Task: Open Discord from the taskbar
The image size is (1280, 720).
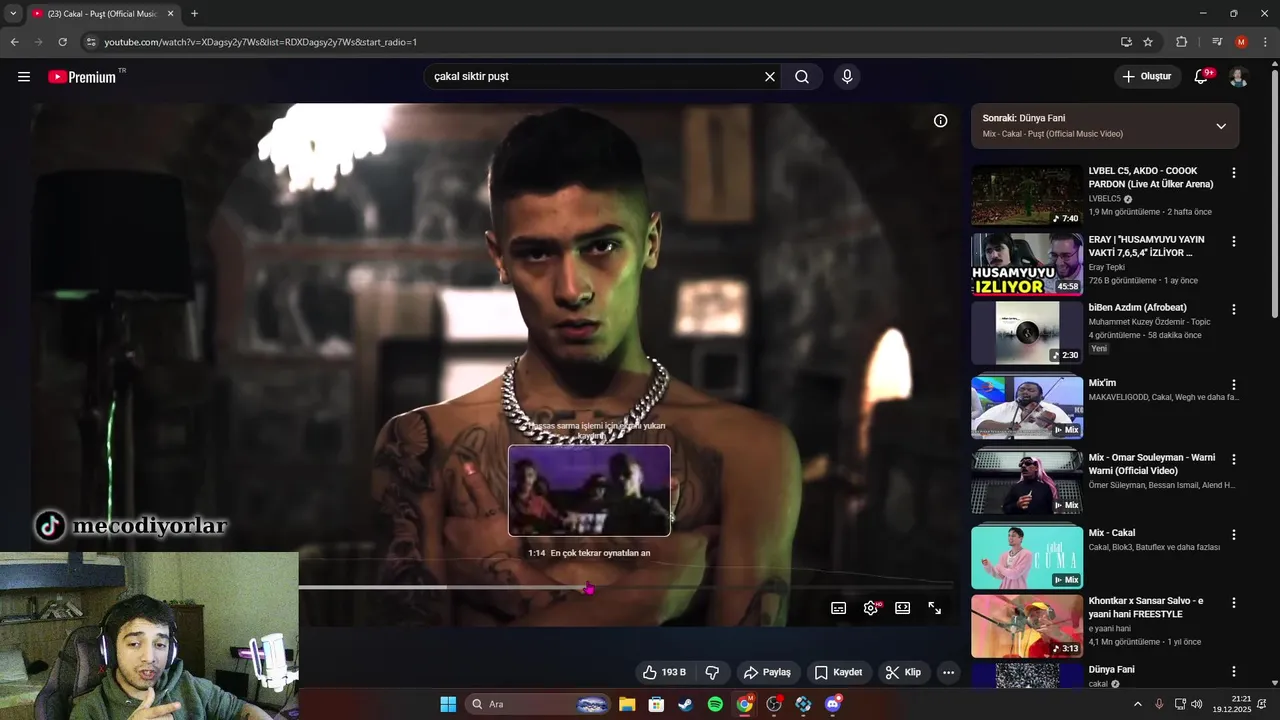Action: (833, 704)
